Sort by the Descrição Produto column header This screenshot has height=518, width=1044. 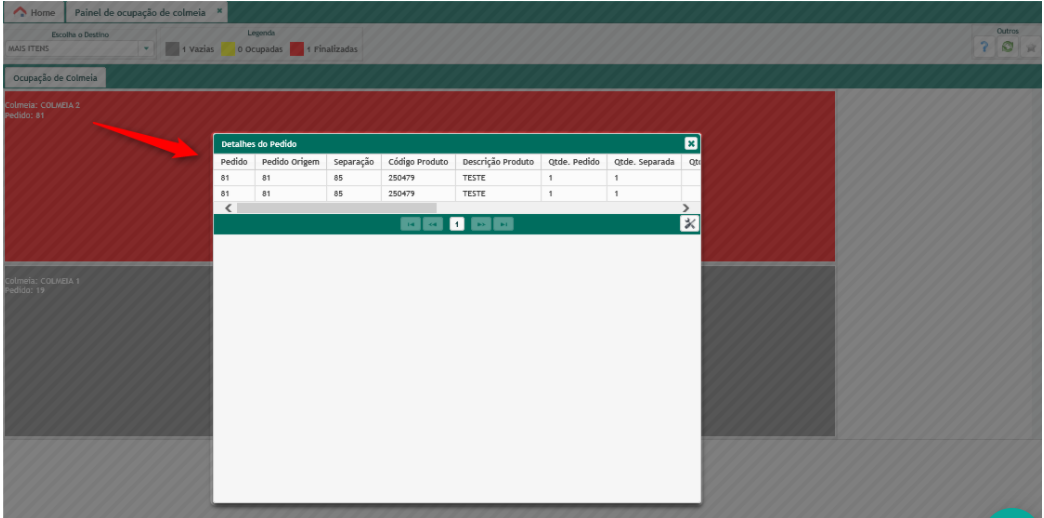point(499,162)
